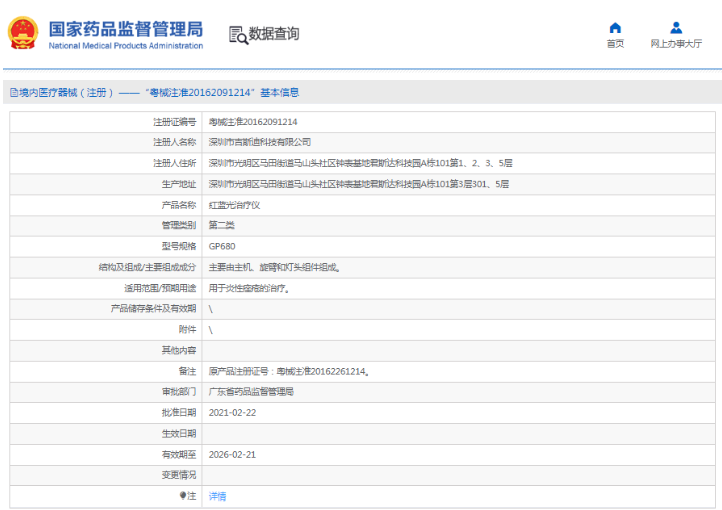Click 数据查询 label
The height and width of the screenshot is (510, 722).
[x=274, y=34]
